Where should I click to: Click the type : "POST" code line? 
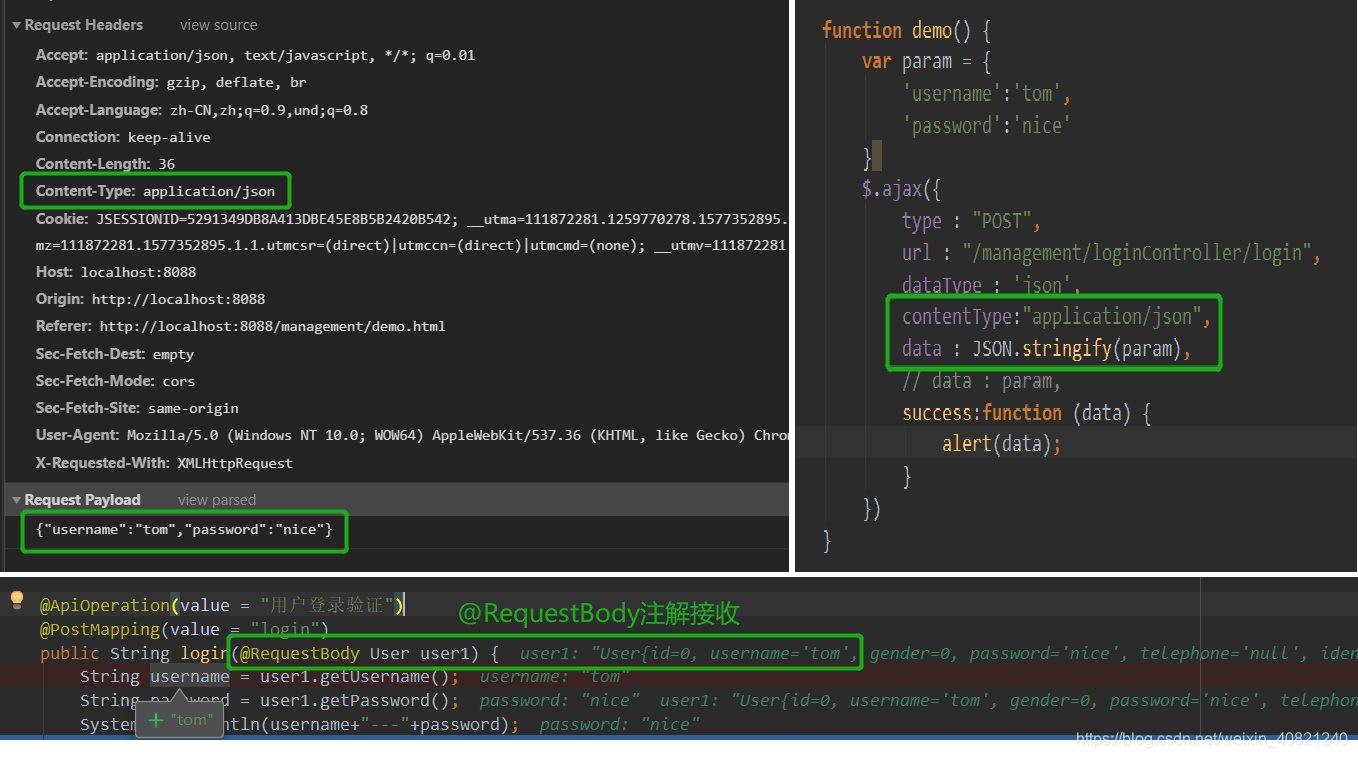pos(972,220)
